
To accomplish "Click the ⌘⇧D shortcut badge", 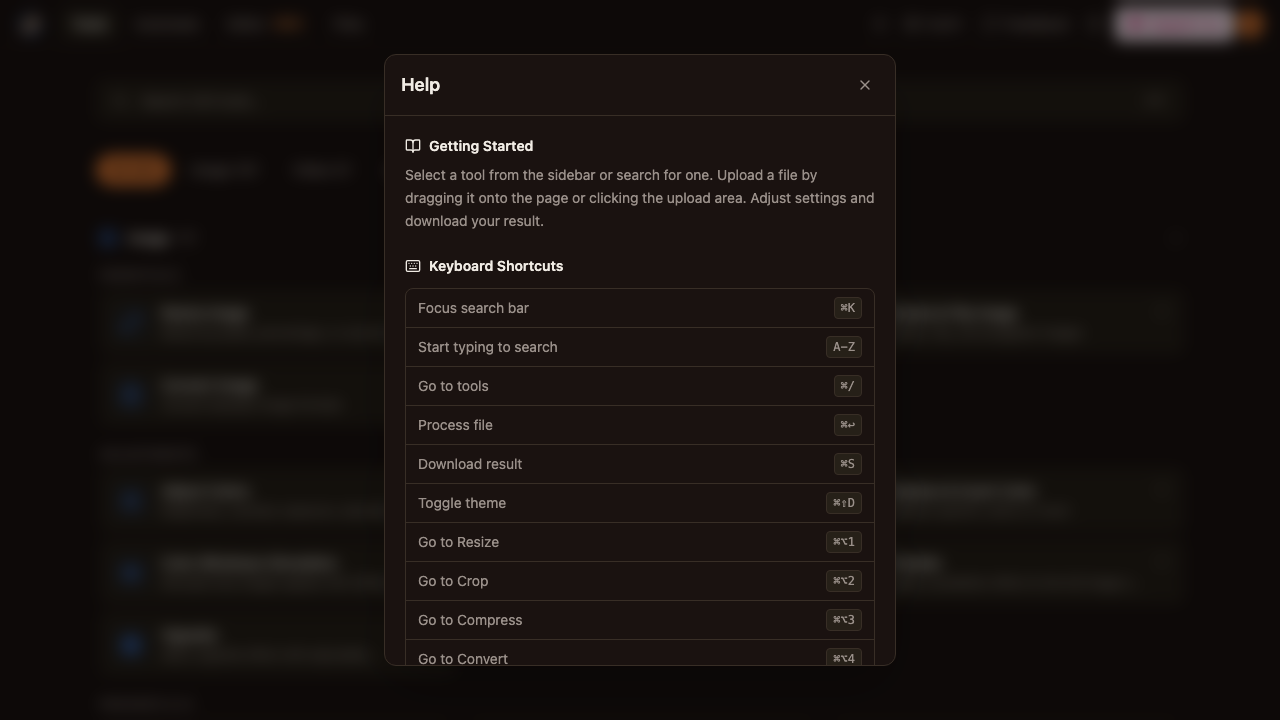I will tap(844, 503).
